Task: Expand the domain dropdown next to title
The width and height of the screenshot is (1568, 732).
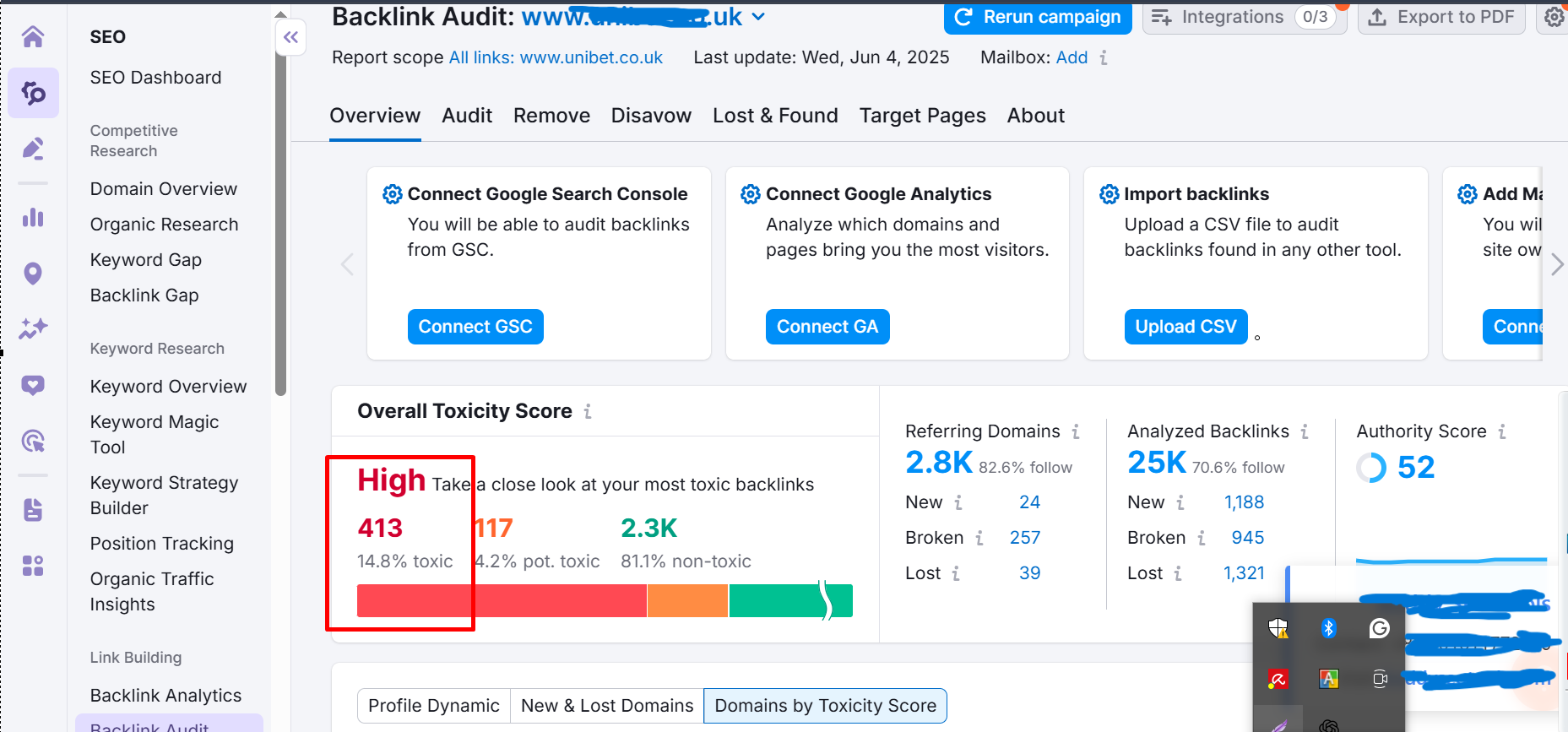Action: pyautogui.click(x=758, y=17)
